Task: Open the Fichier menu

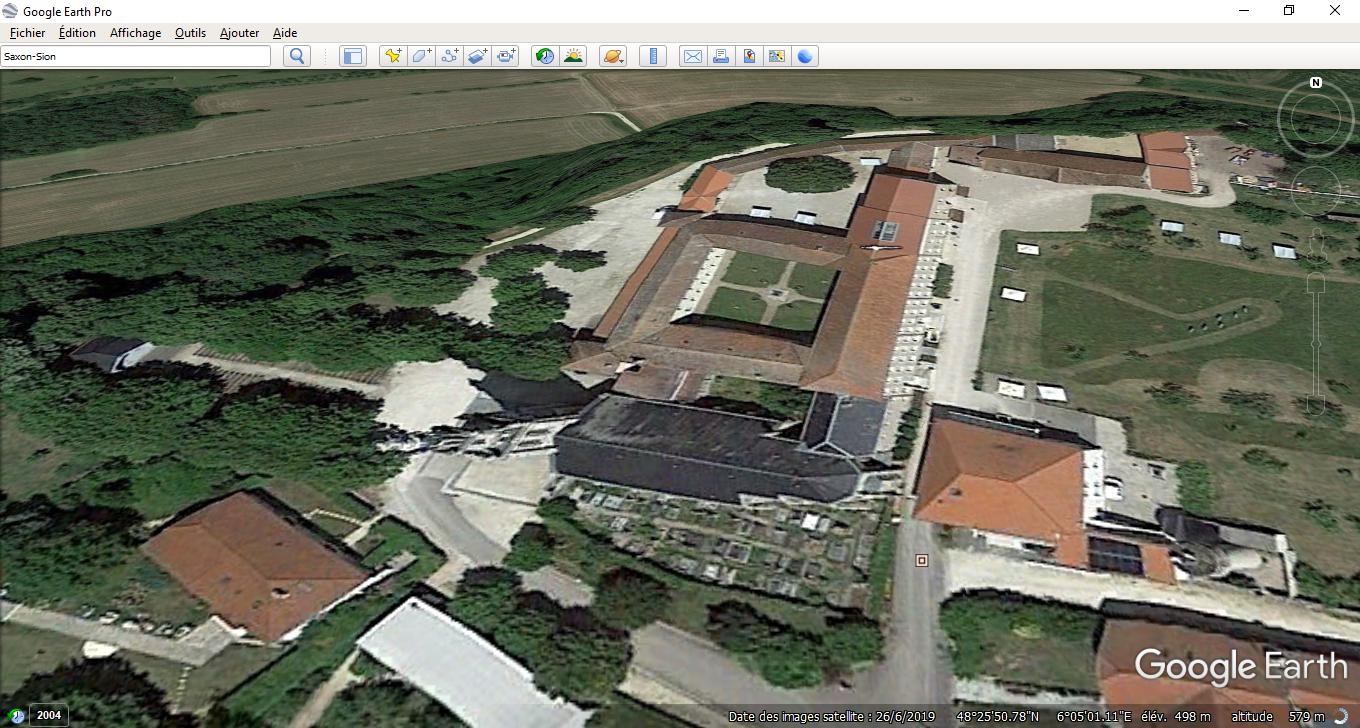Action: (x=27, y=33)
